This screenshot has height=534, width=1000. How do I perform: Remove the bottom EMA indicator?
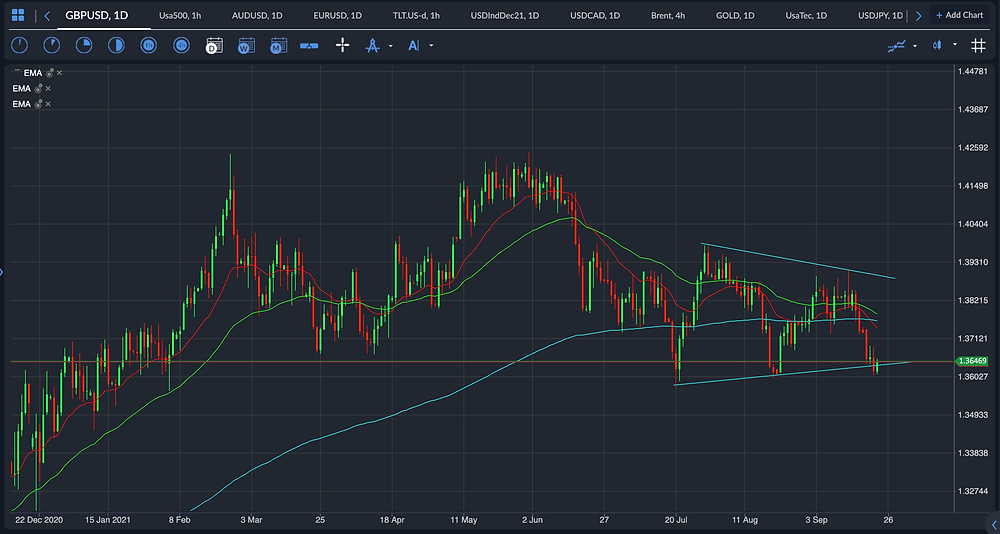point(48,104)
